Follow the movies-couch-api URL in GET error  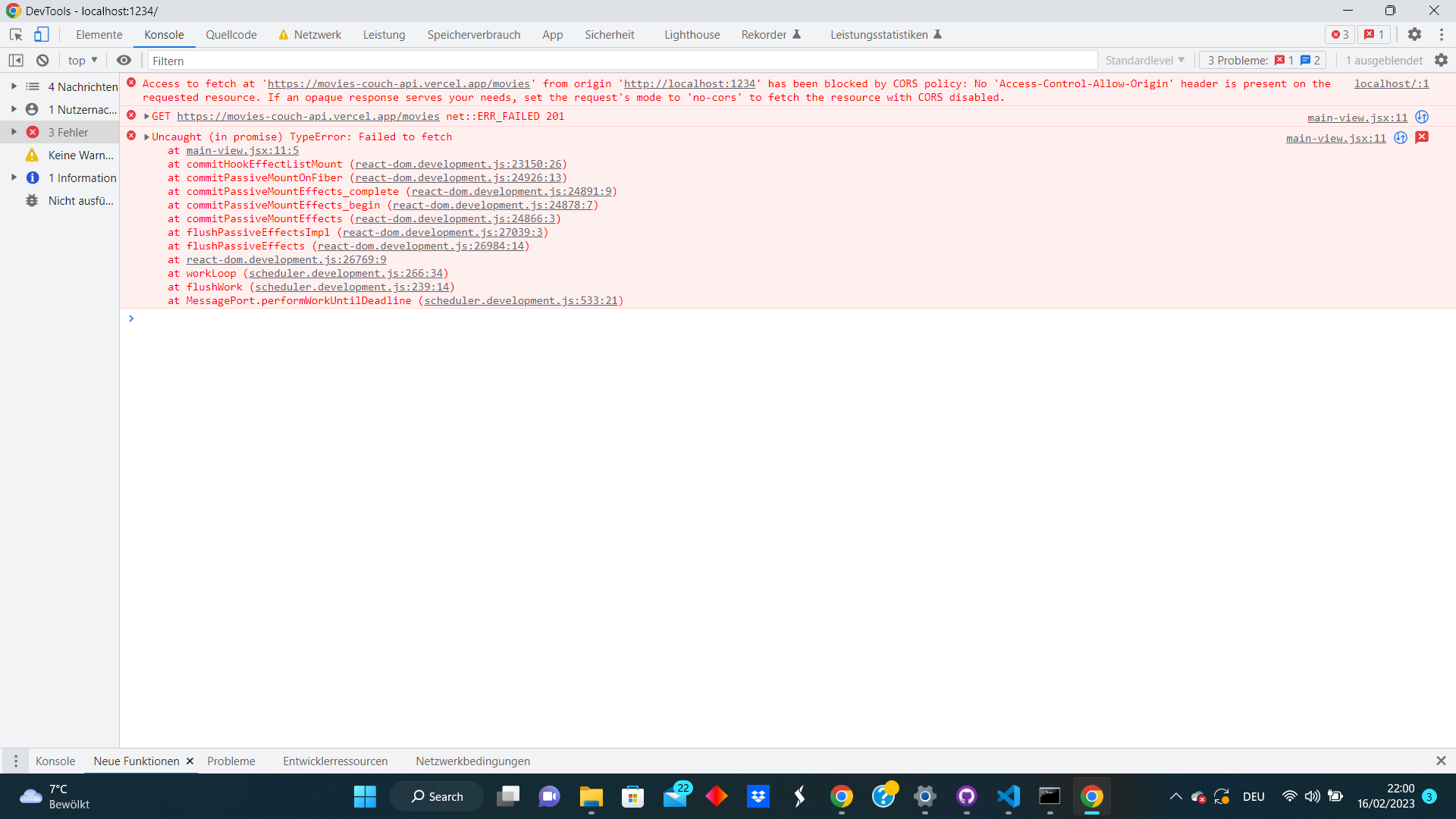(x=309, y=117)
